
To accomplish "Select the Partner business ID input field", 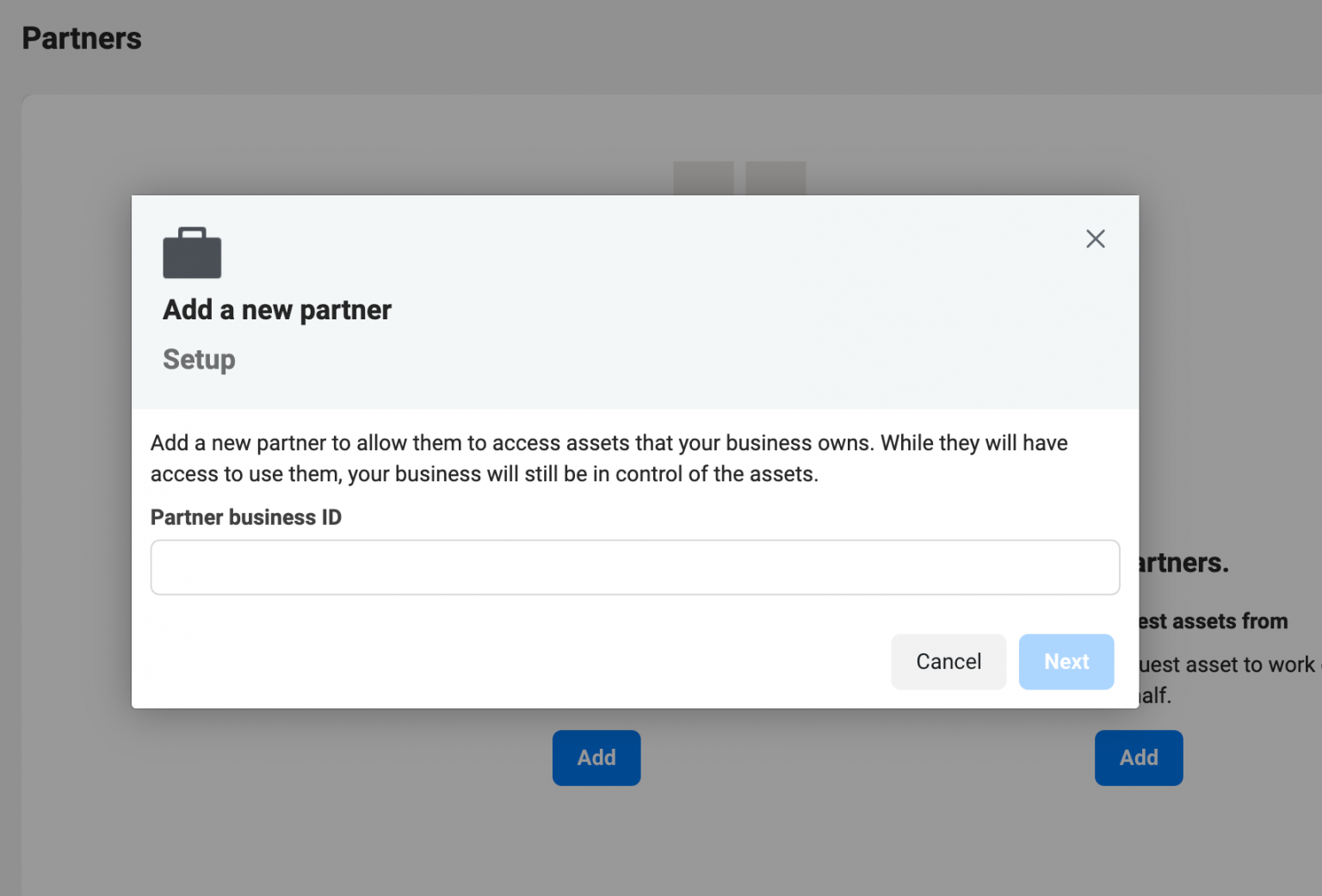I will pyautogui.click(x=634, y=567).
